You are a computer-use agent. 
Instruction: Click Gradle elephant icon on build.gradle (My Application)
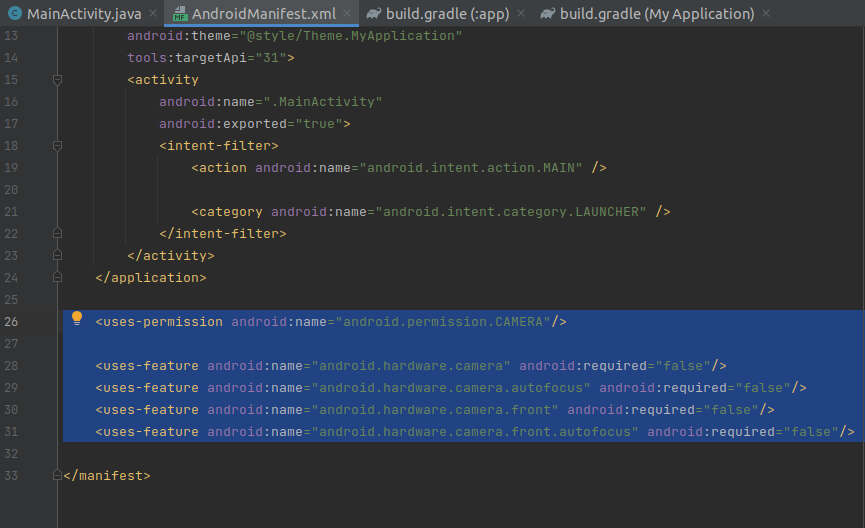pyautogui.click(x=548, y=14)
